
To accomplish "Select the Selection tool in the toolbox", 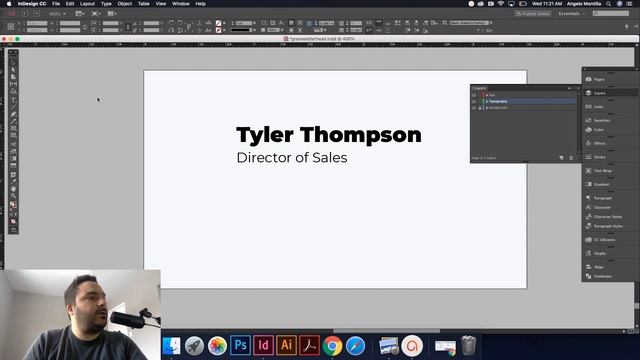I will click(13, 63).
